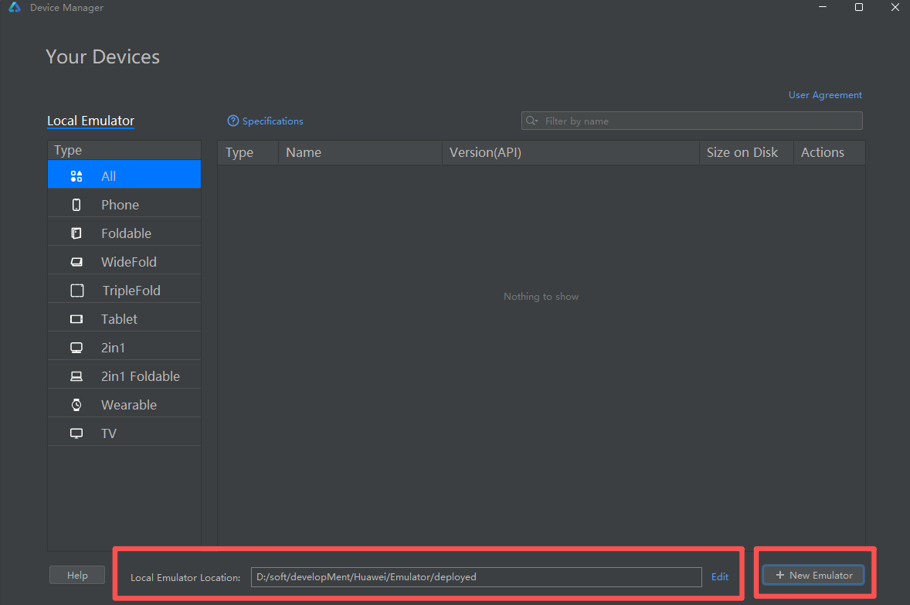The width and height of the screenshot is (910, 605).
Task: Click the Tablet device icon
Action: (76, 319)
